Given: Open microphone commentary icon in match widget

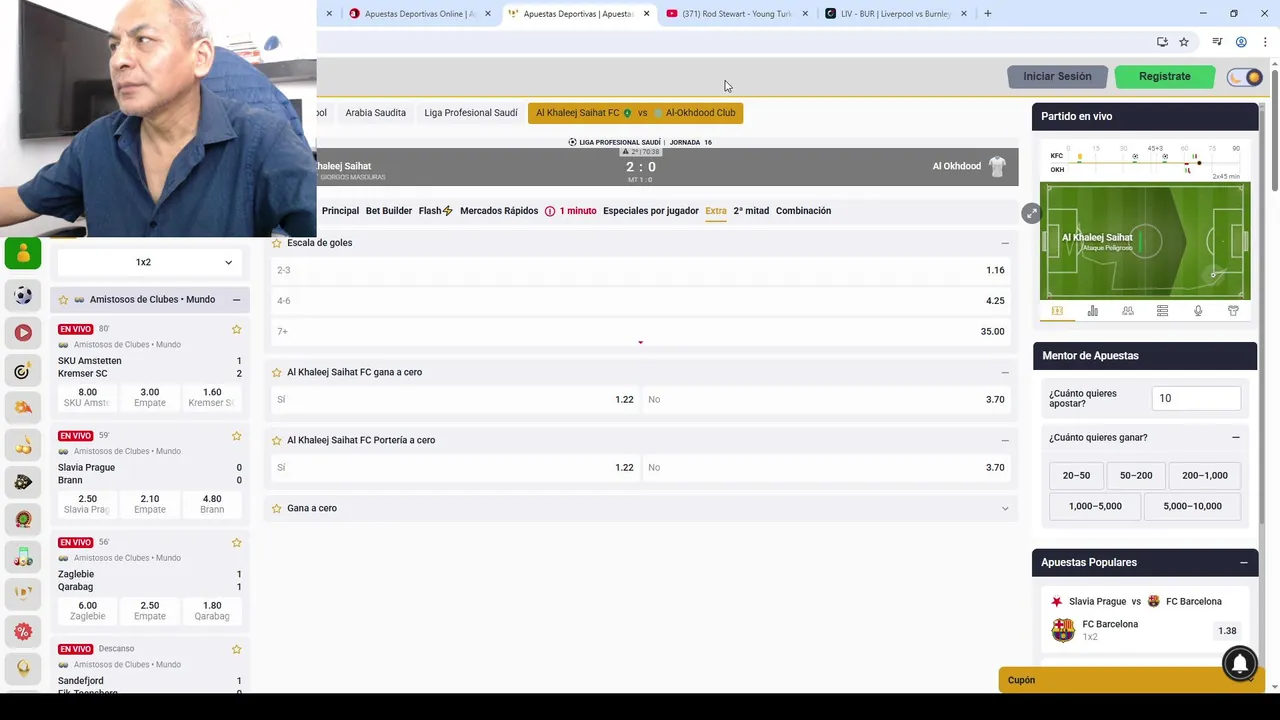Looking at the screenshot, I should click(x=1198, y=311).
